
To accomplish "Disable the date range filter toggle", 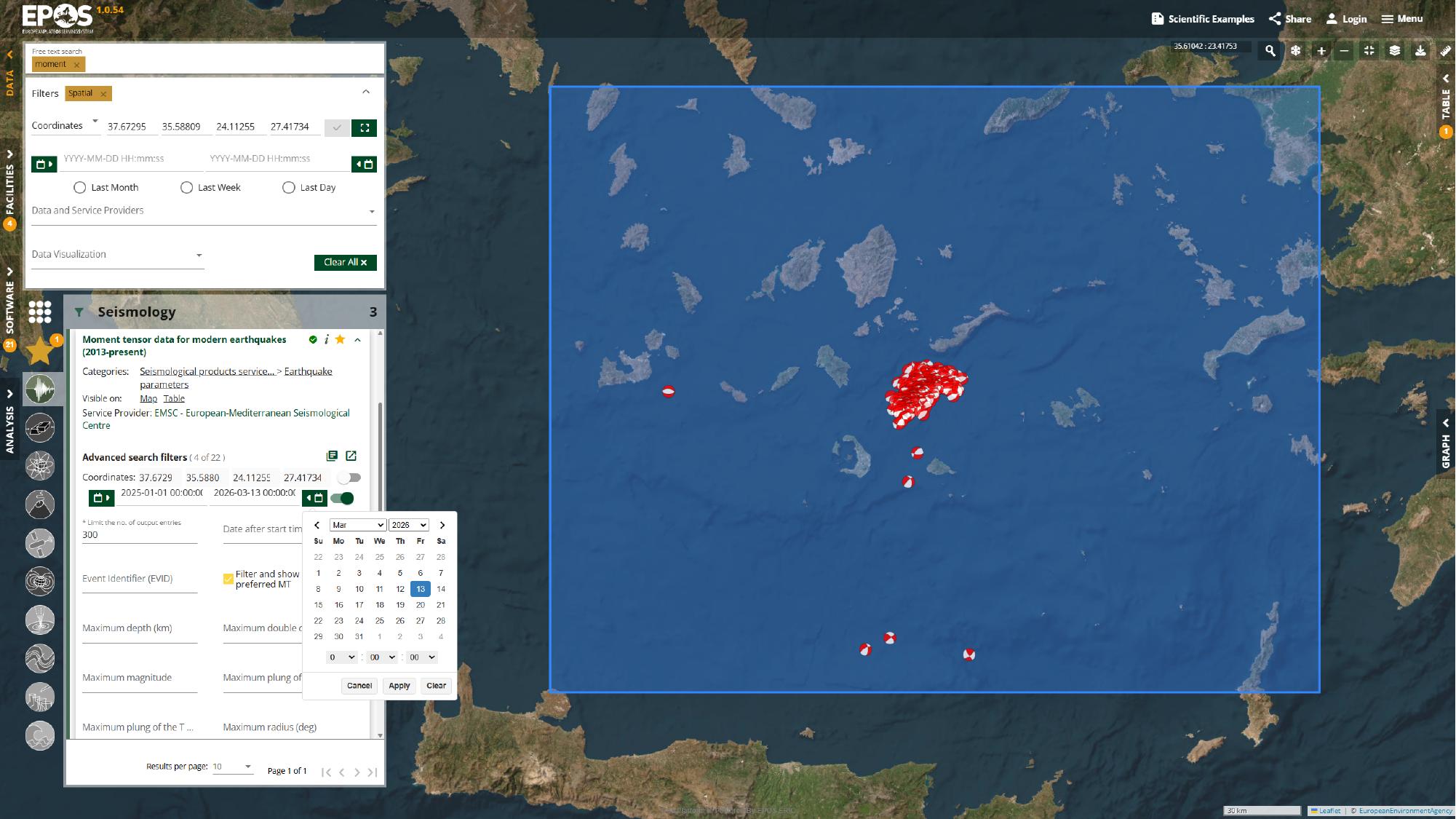I will pyautogui.click(x=342, y=498).
